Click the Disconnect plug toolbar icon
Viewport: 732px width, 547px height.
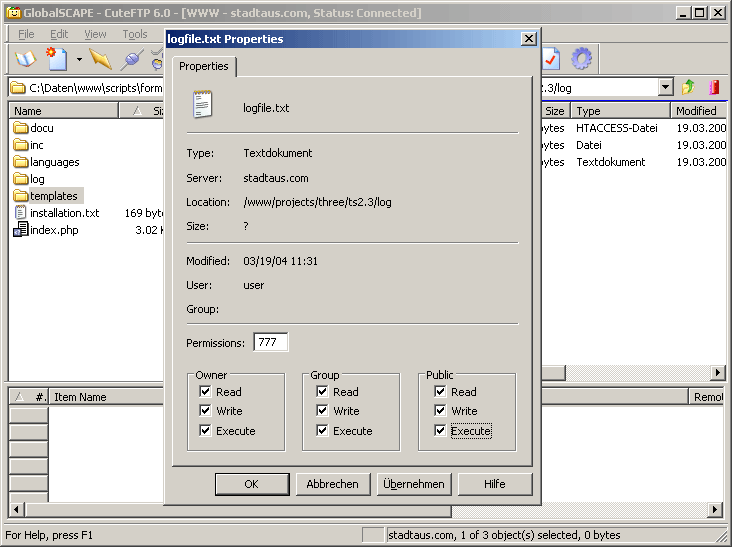pyautogui.click(x=132, y=59)
